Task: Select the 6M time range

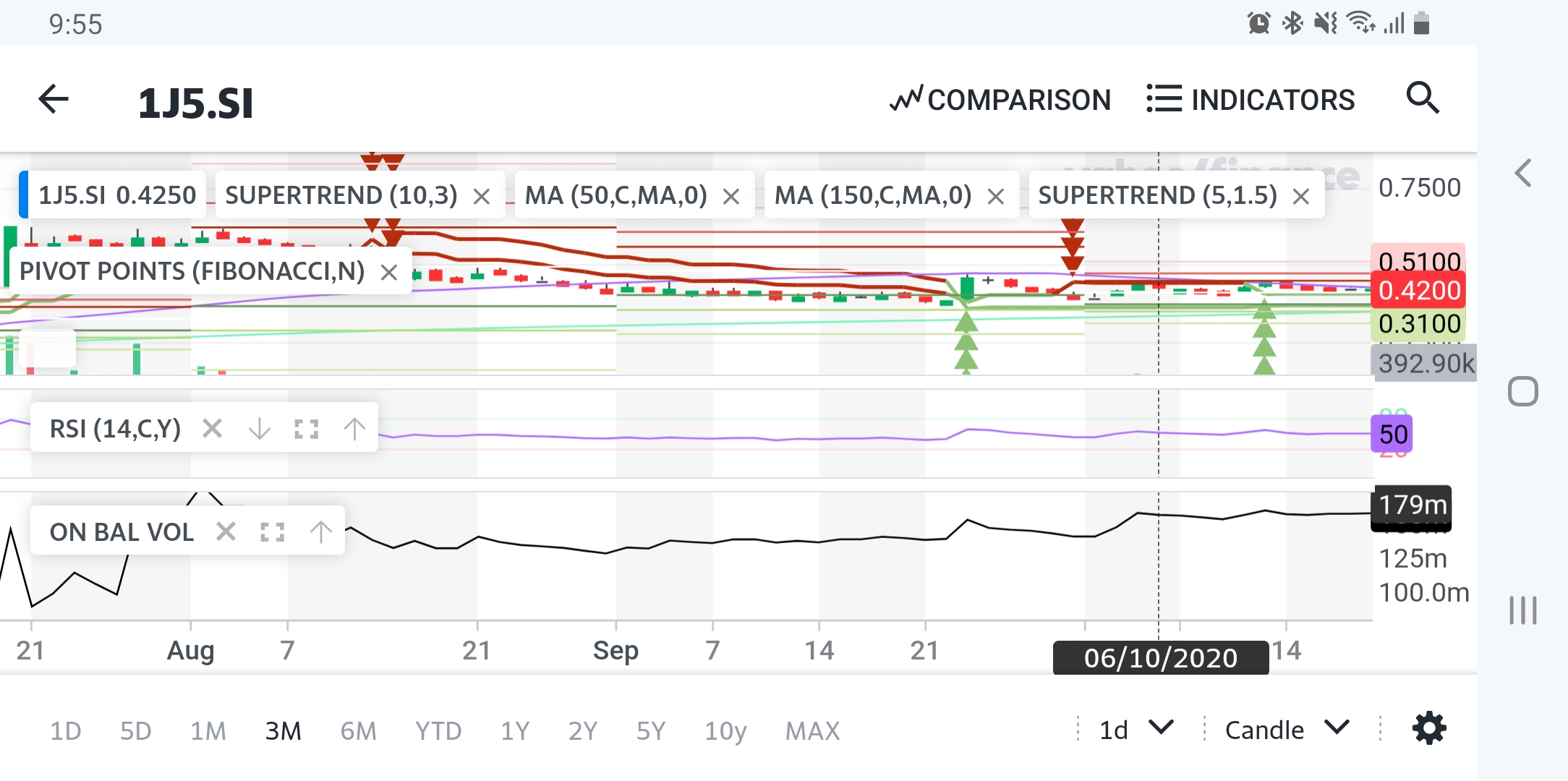Action: coord(358,731)
